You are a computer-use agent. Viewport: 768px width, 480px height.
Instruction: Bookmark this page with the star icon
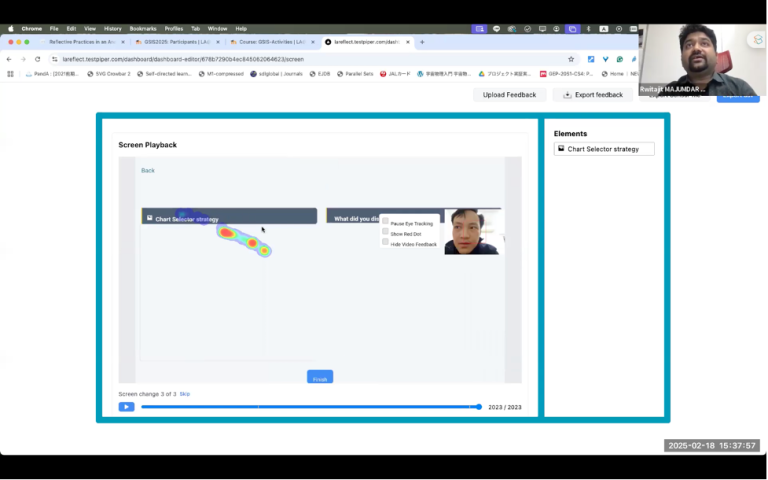pos(571,59)
